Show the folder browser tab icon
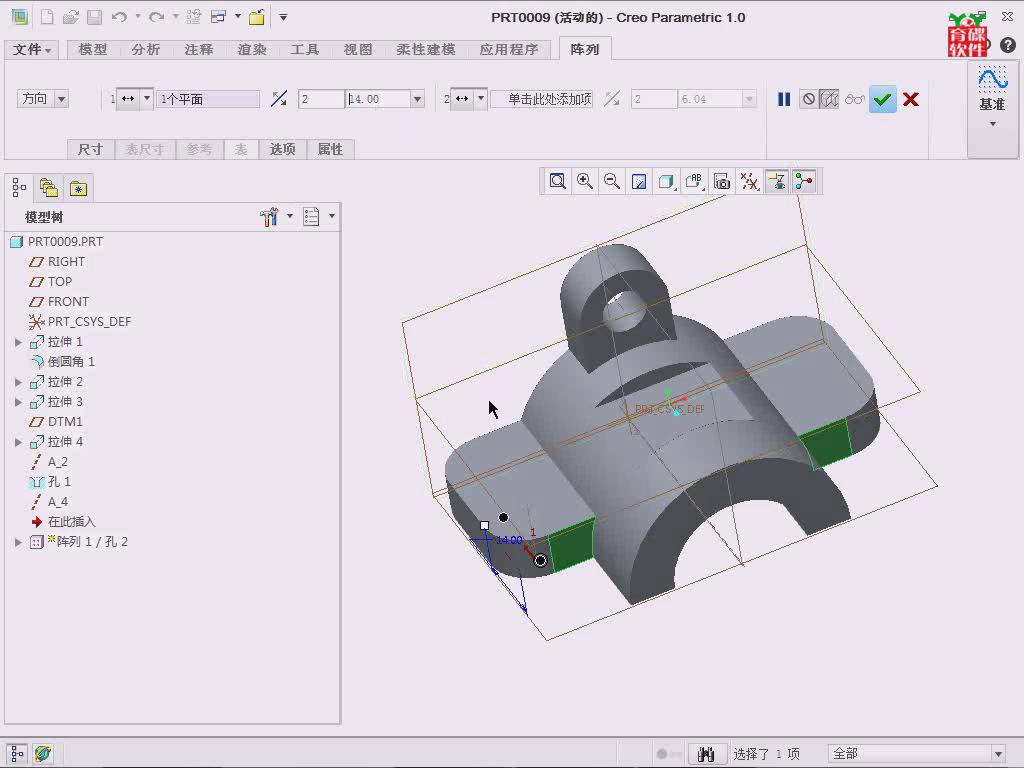1024x768 pixels. point(49,188)
